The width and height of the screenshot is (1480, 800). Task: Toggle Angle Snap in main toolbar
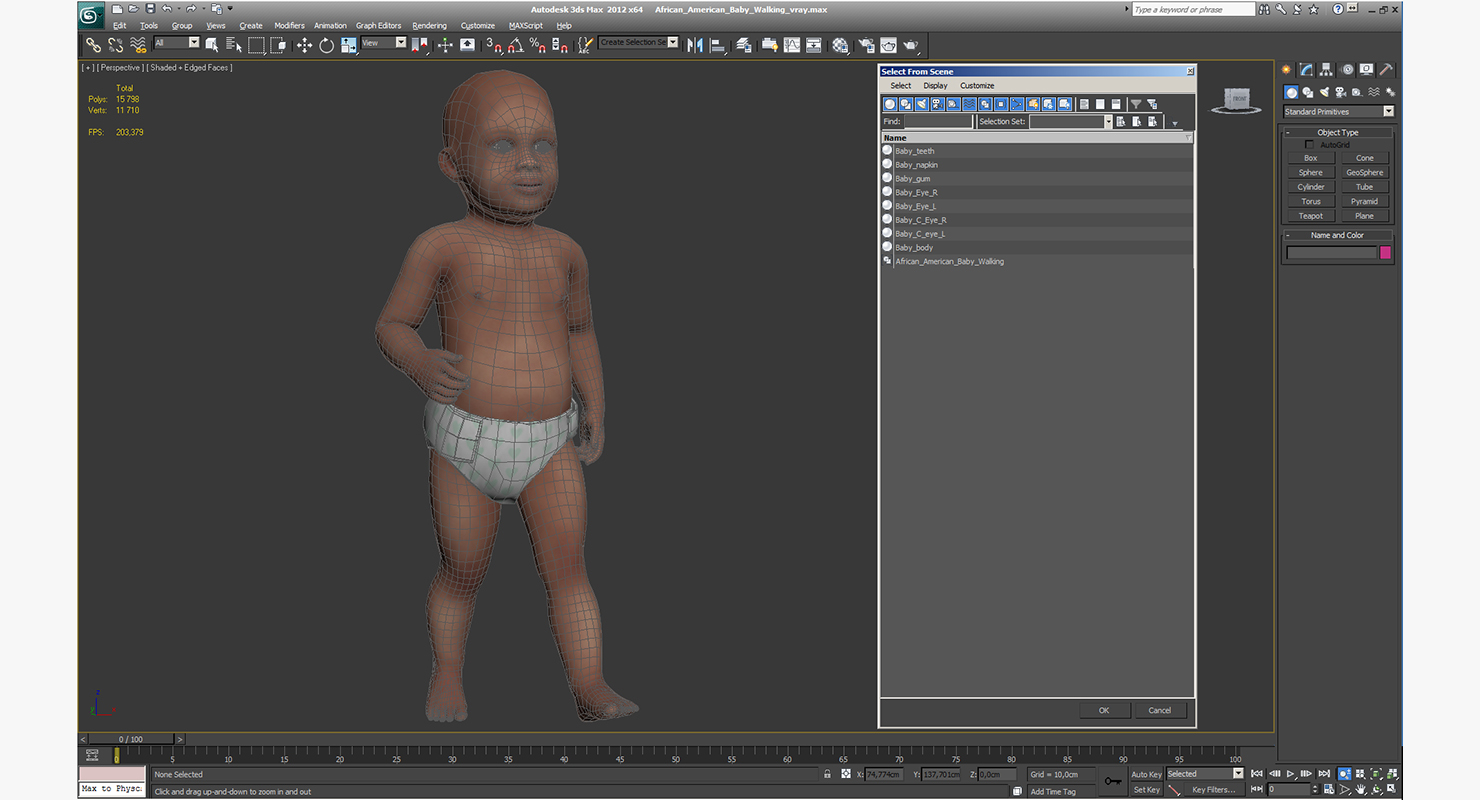pos(515,45)
